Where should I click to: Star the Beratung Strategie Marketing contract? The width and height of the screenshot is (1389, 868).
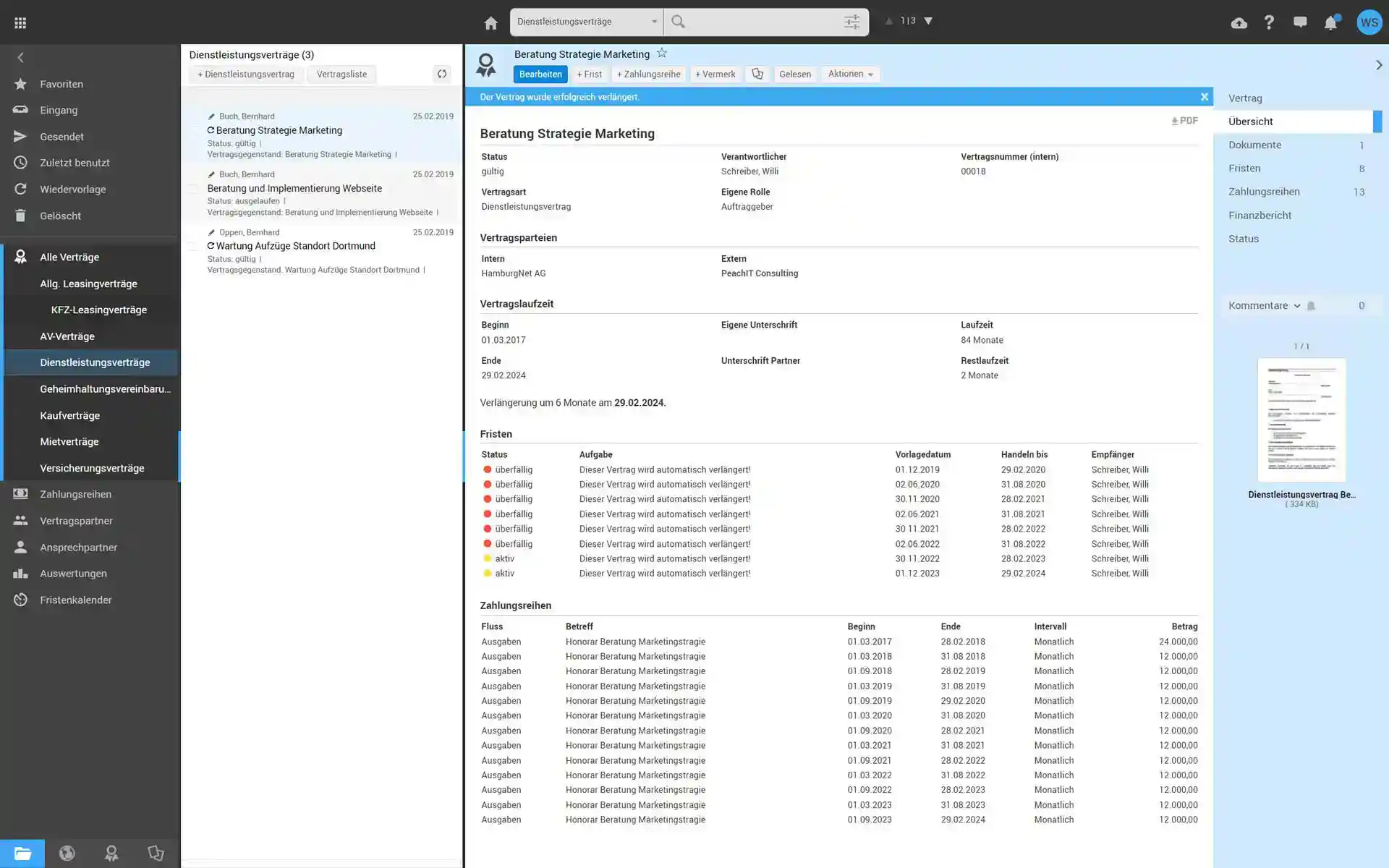661,54
